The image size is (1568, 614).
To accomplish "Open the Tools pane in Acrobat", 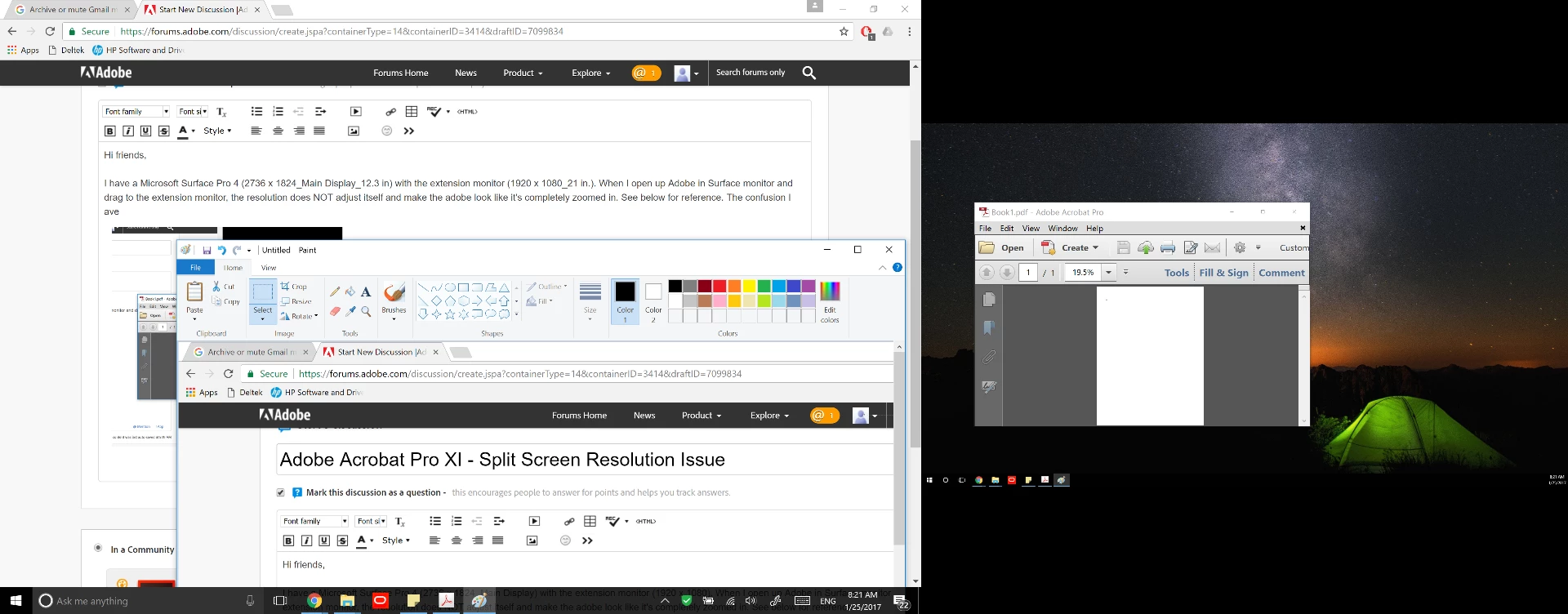I will coord(1176,273).
